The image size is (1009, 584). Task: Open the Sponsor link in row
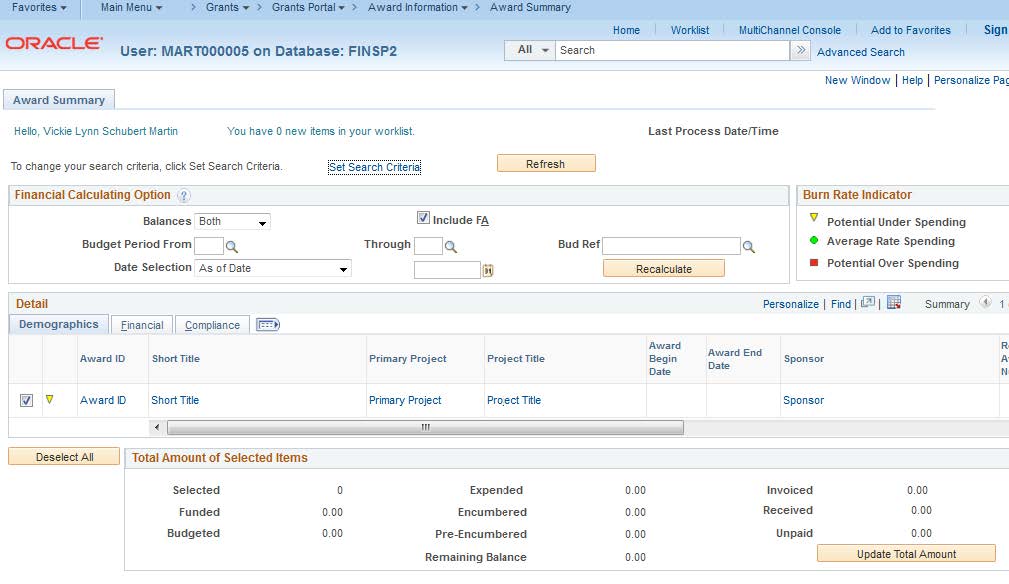pos(804,400)
